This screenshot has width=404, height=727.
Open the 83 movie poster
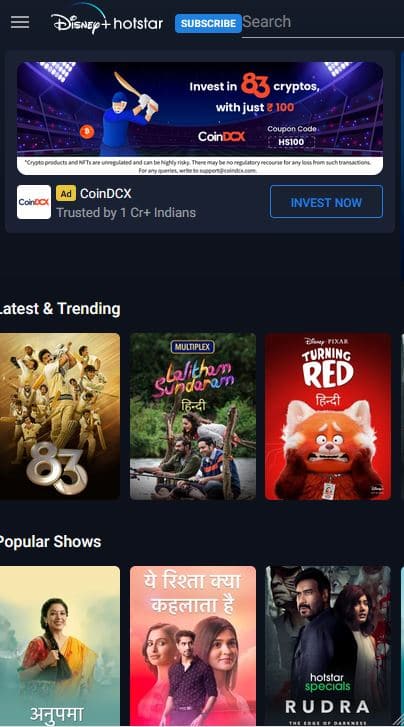60,416
